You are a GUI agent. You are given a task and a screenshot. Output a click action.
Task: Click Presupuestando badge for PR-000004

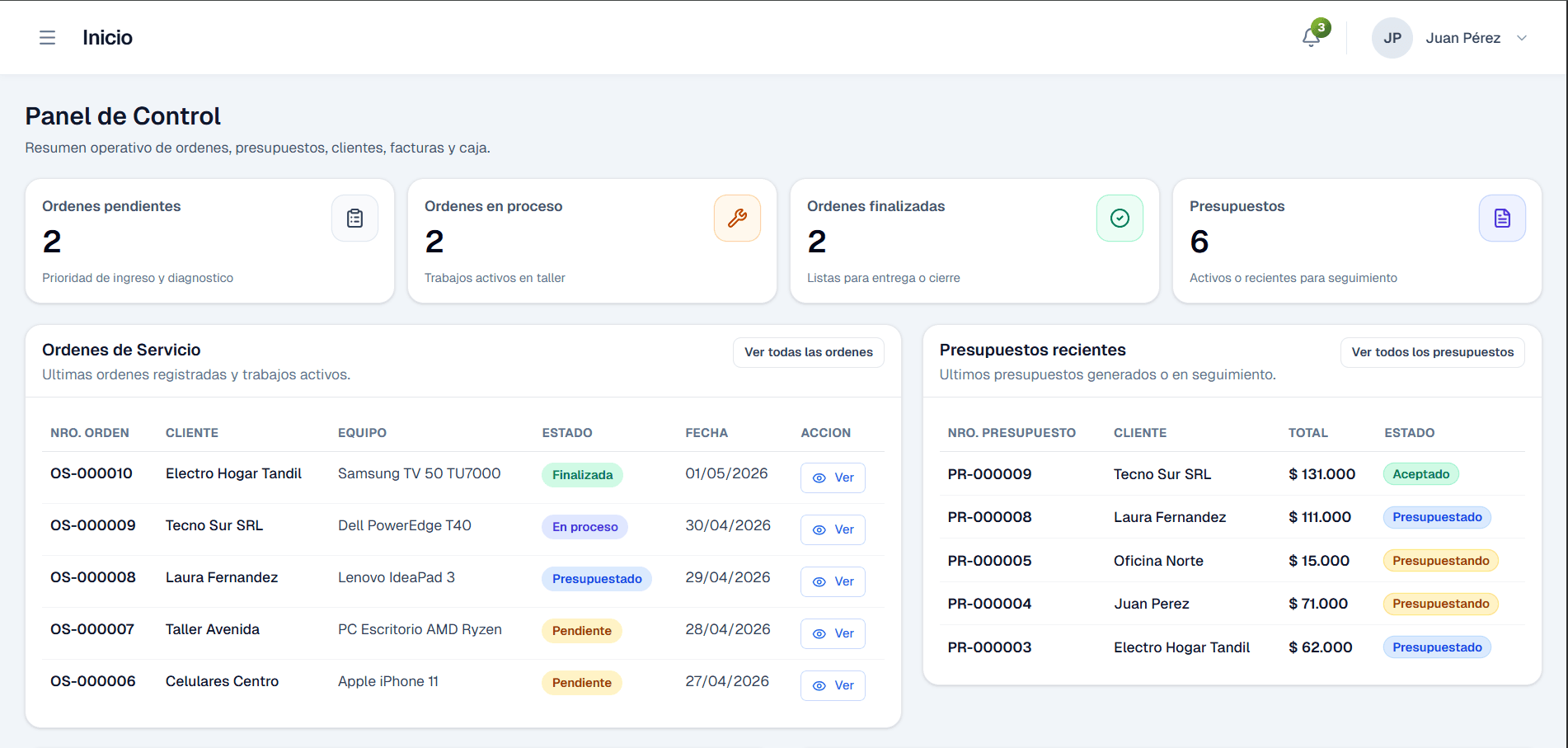pos(1440,604)
